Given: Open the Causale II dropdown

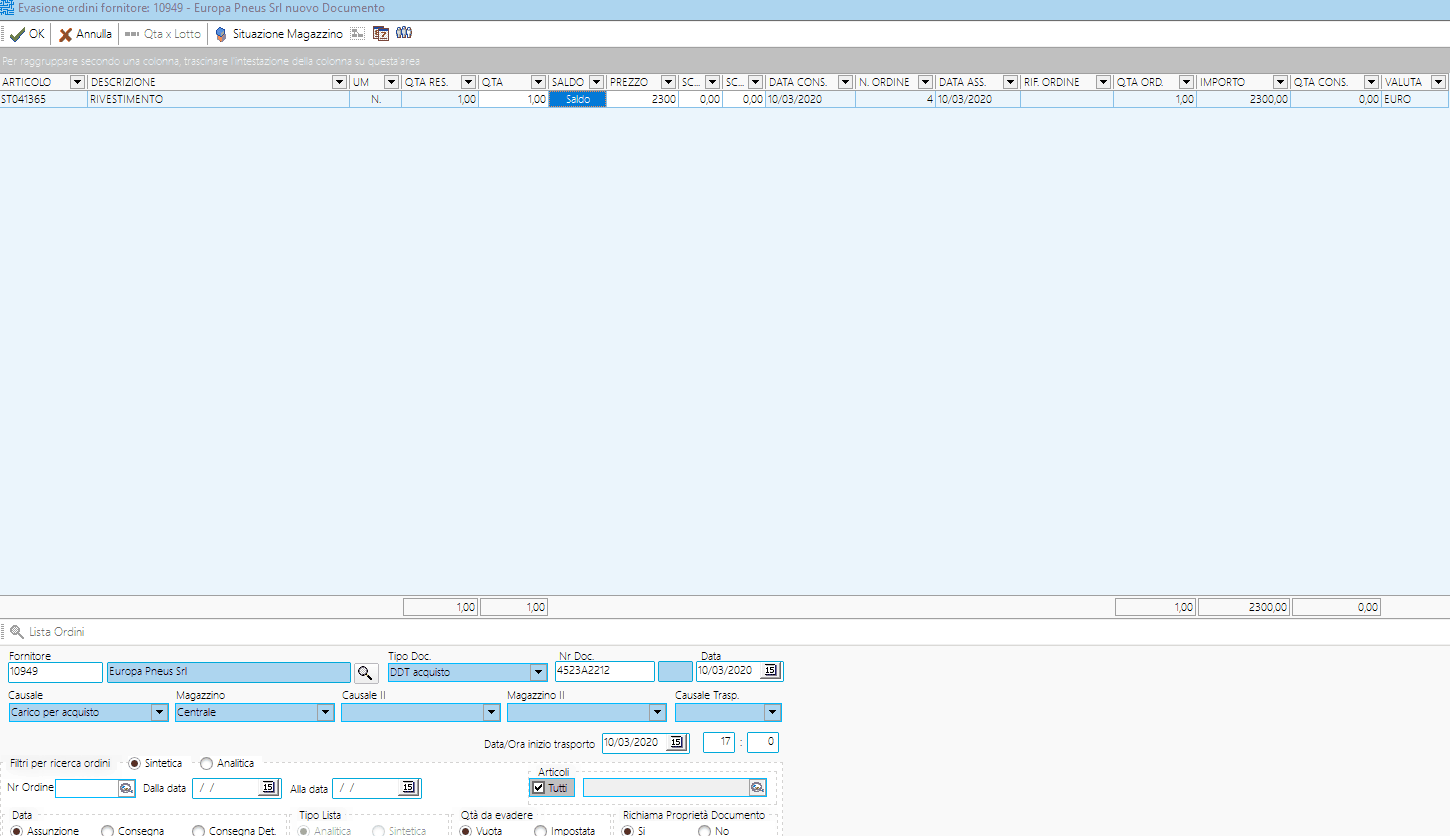Looking at the screenshot, I should point(491,713).
